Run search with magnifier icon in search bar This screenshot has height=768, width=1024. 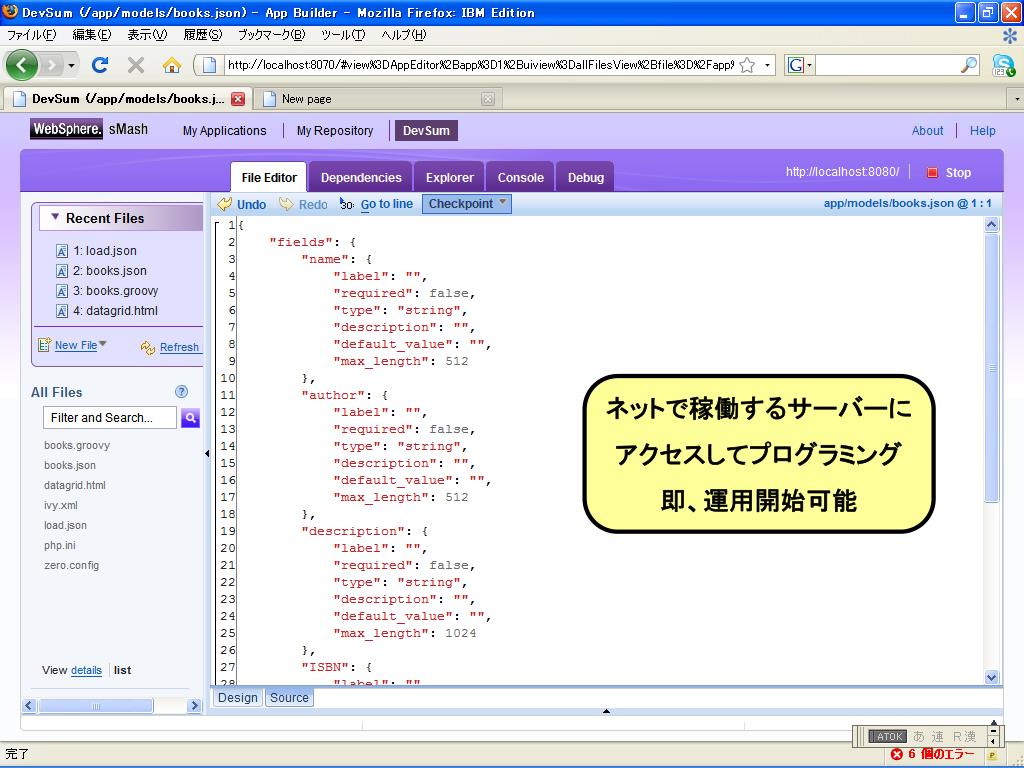click(x=968, y=65)
